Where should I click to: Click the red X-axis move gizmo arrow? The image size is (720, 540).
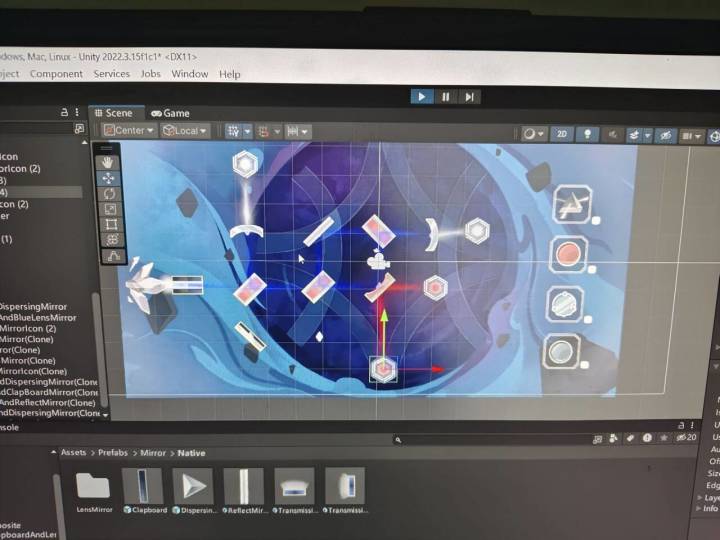[x=438, y=369]
